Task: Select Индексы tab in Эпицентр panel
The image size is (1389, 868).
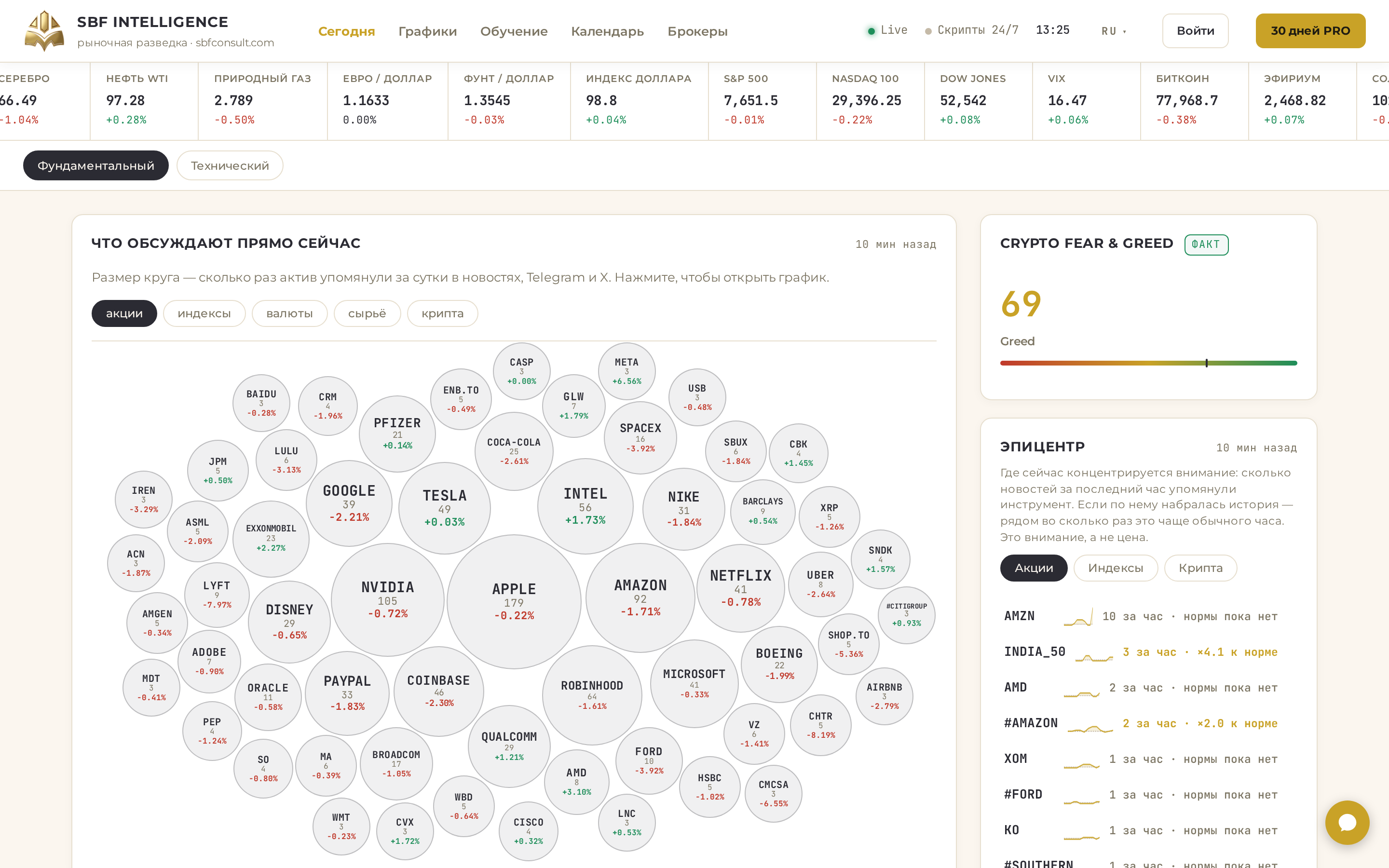Action: pos(1115,568)
